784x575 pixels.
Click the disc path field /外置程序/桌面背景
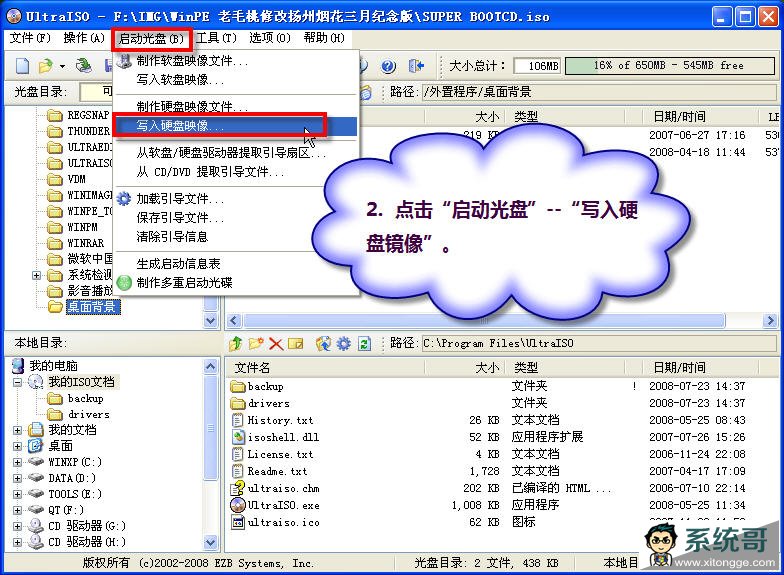(x=598, y=92)
